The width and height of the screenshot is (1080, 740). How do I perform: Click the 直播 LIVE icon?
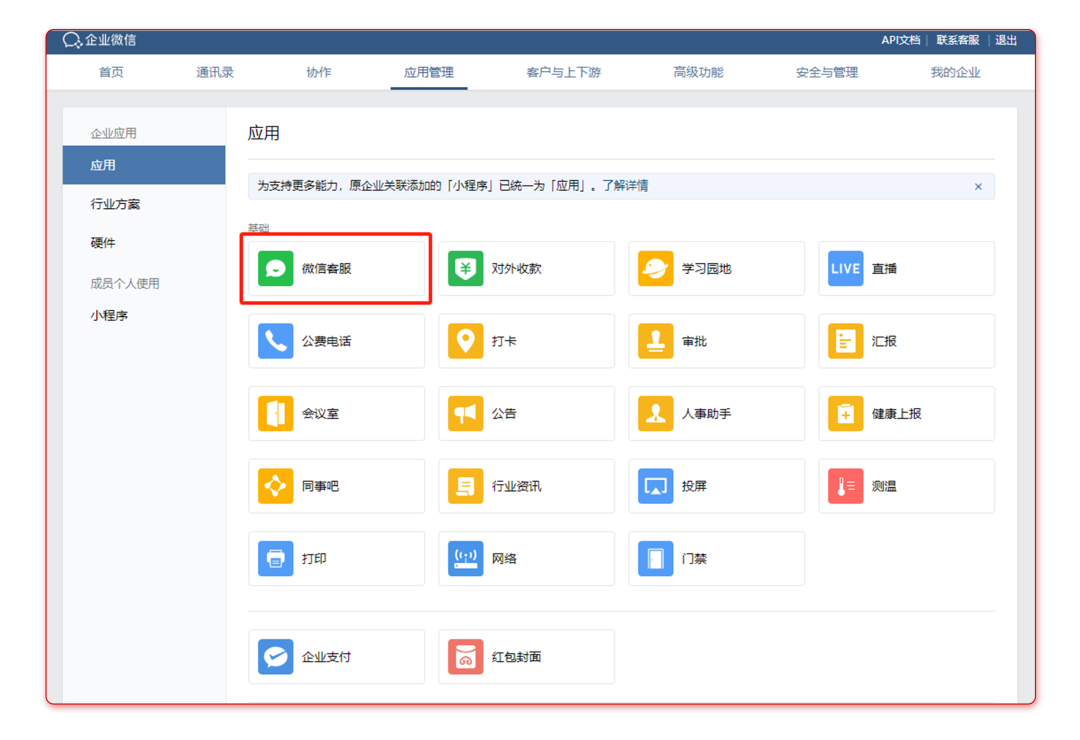click(846, 269)
